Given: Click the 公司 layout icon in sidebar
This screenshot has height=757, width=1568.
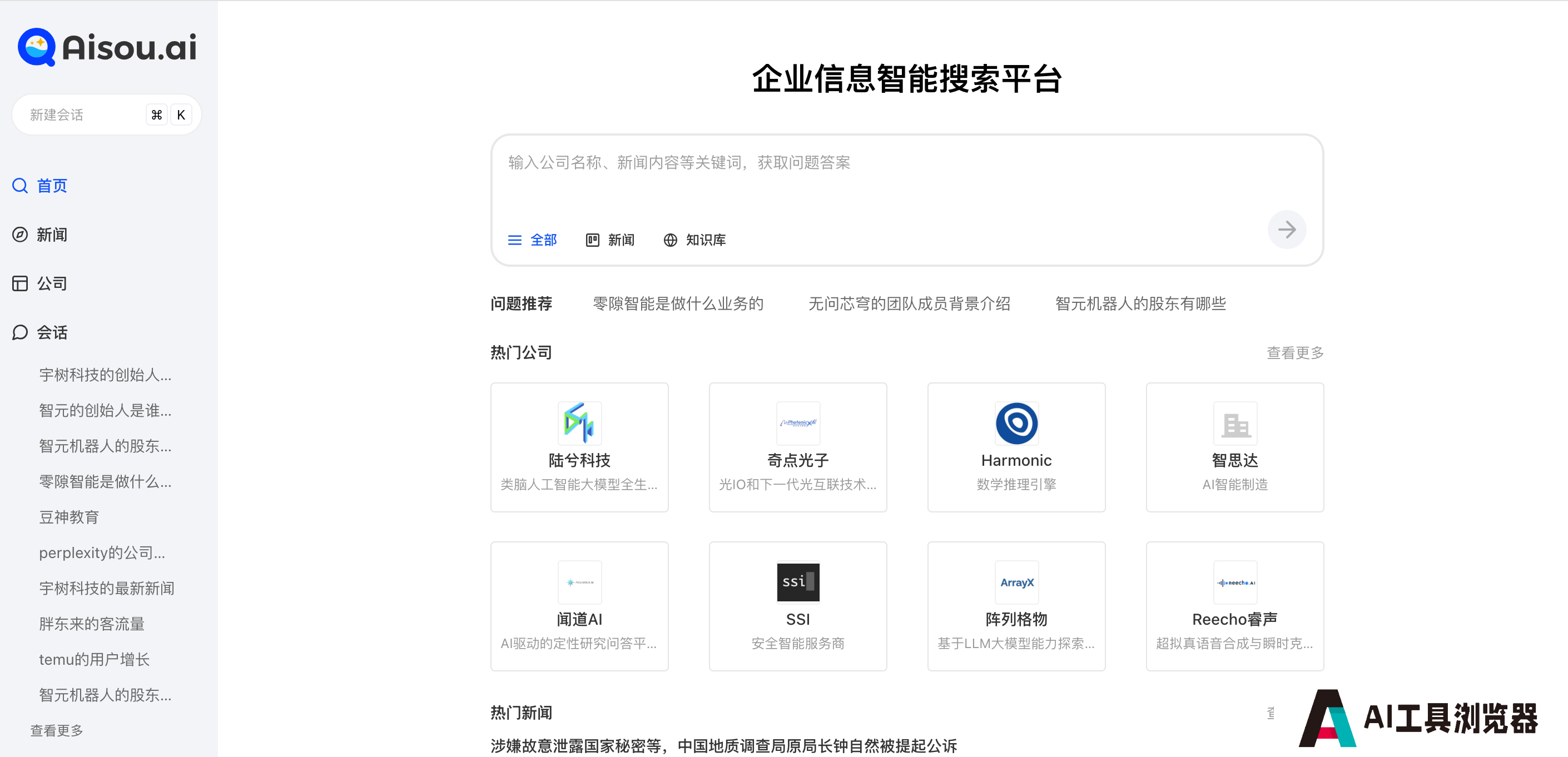Looking at the screenshot, I should (x=20, y=283).
